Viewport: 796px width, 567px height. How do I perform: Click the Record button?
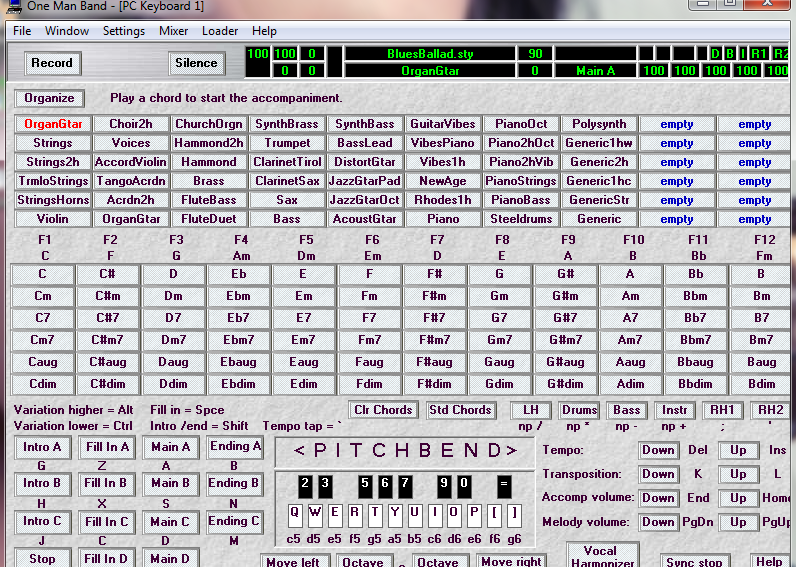coord(52,63)
